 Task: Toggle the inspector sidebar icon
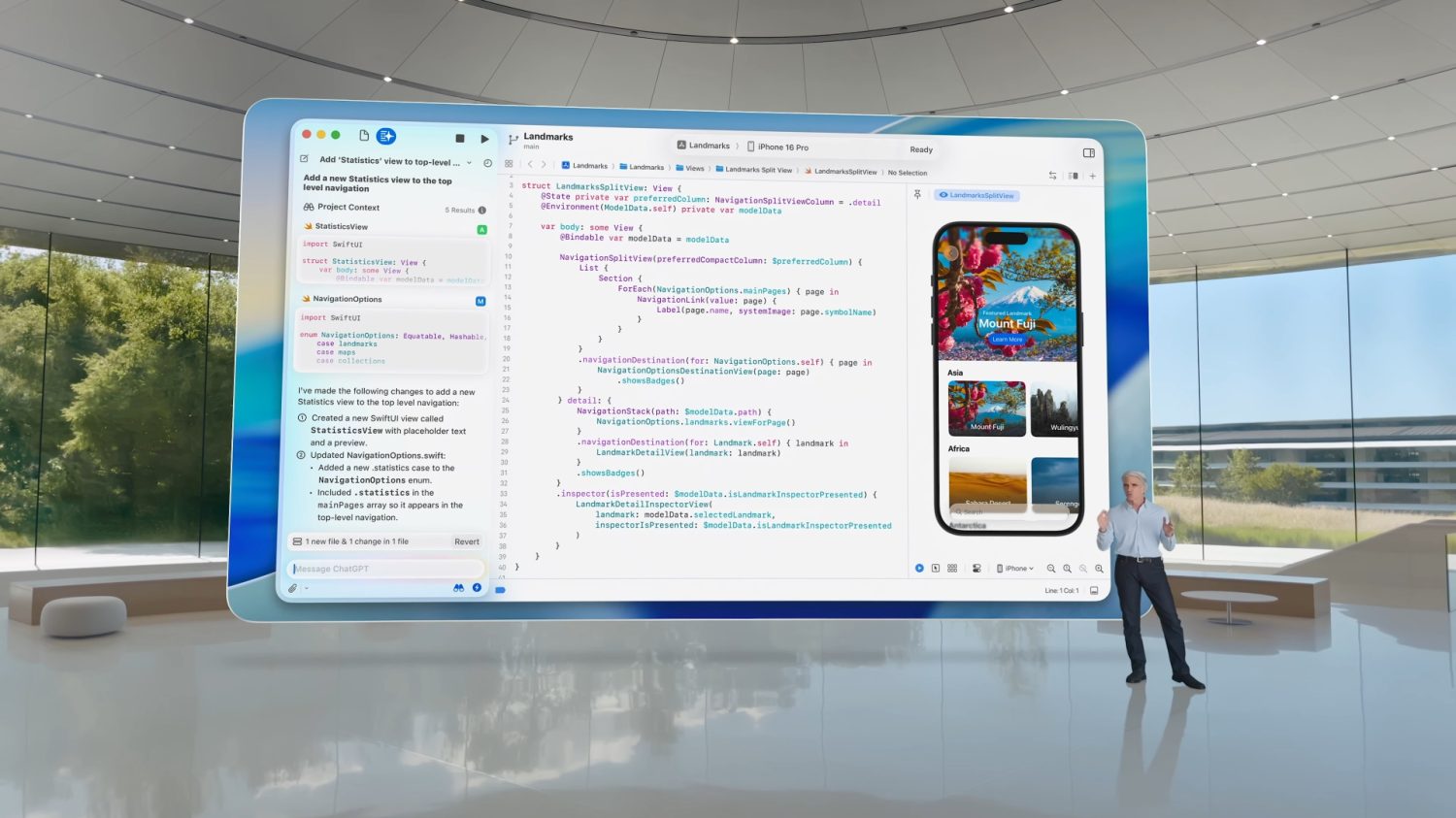(x=1087, y=152)
